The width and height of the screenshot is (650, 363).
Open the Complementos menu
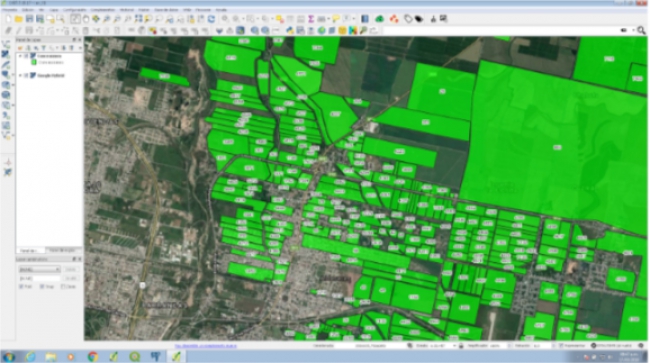click(x=103, y=10)
